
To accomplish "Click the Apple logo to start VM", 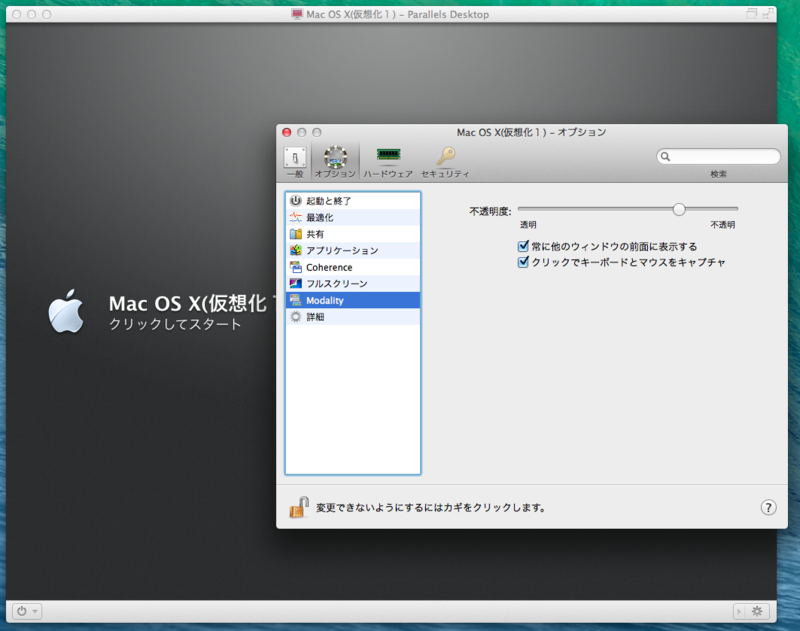I will [x=66, y=311].
